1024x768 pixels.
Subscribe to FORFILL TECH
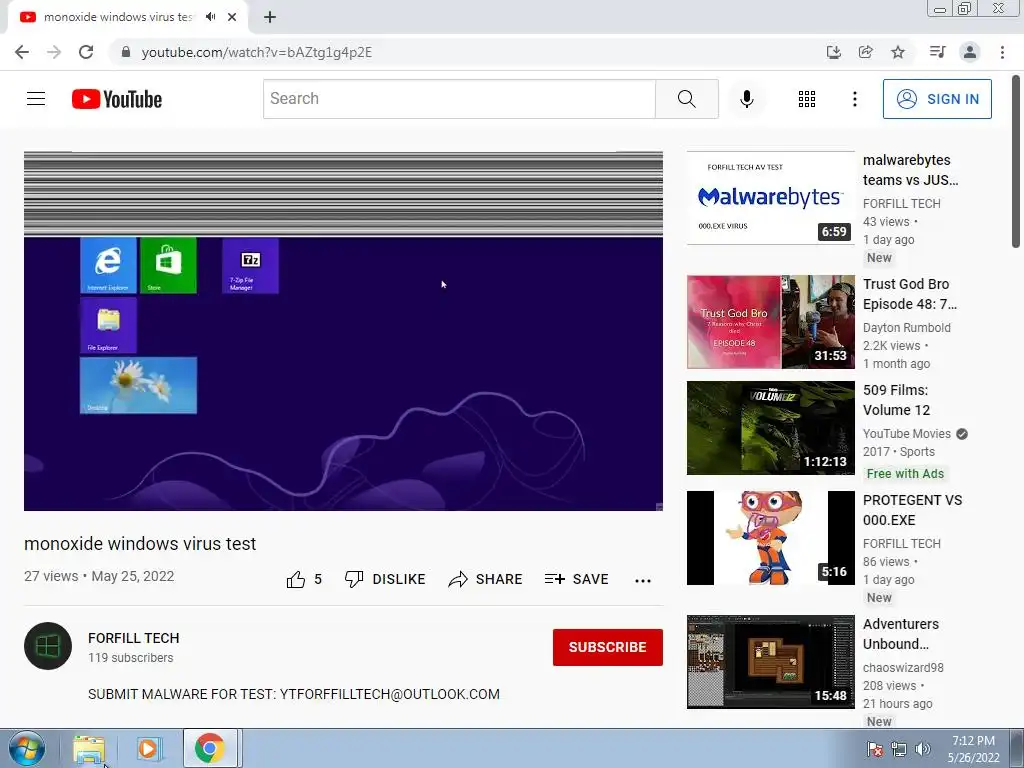[607, 647]
